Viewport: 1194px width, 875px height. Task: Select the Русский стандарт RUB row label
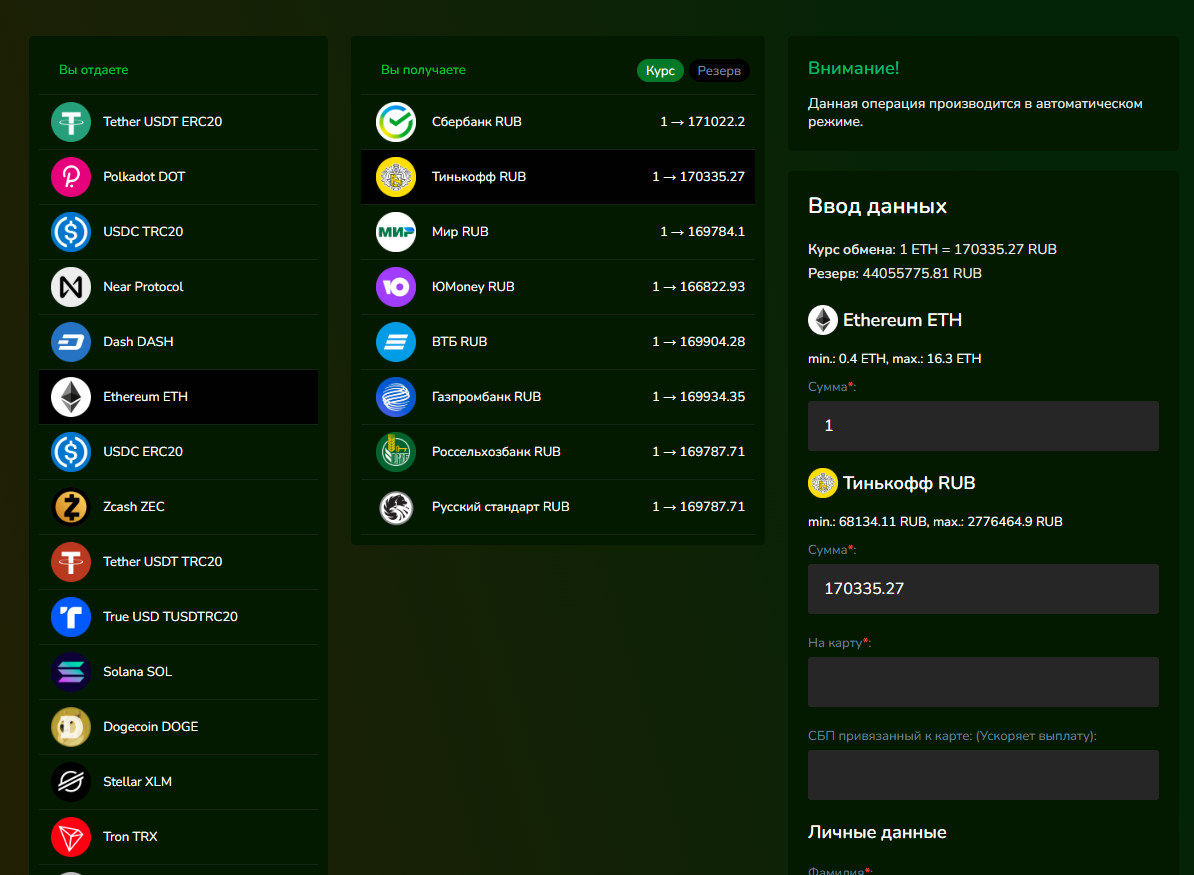click(500, 507)
